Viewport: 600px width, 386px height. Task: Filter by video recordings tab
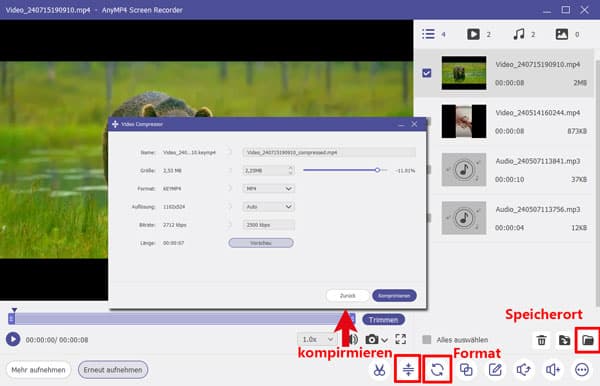click(479, 34)
